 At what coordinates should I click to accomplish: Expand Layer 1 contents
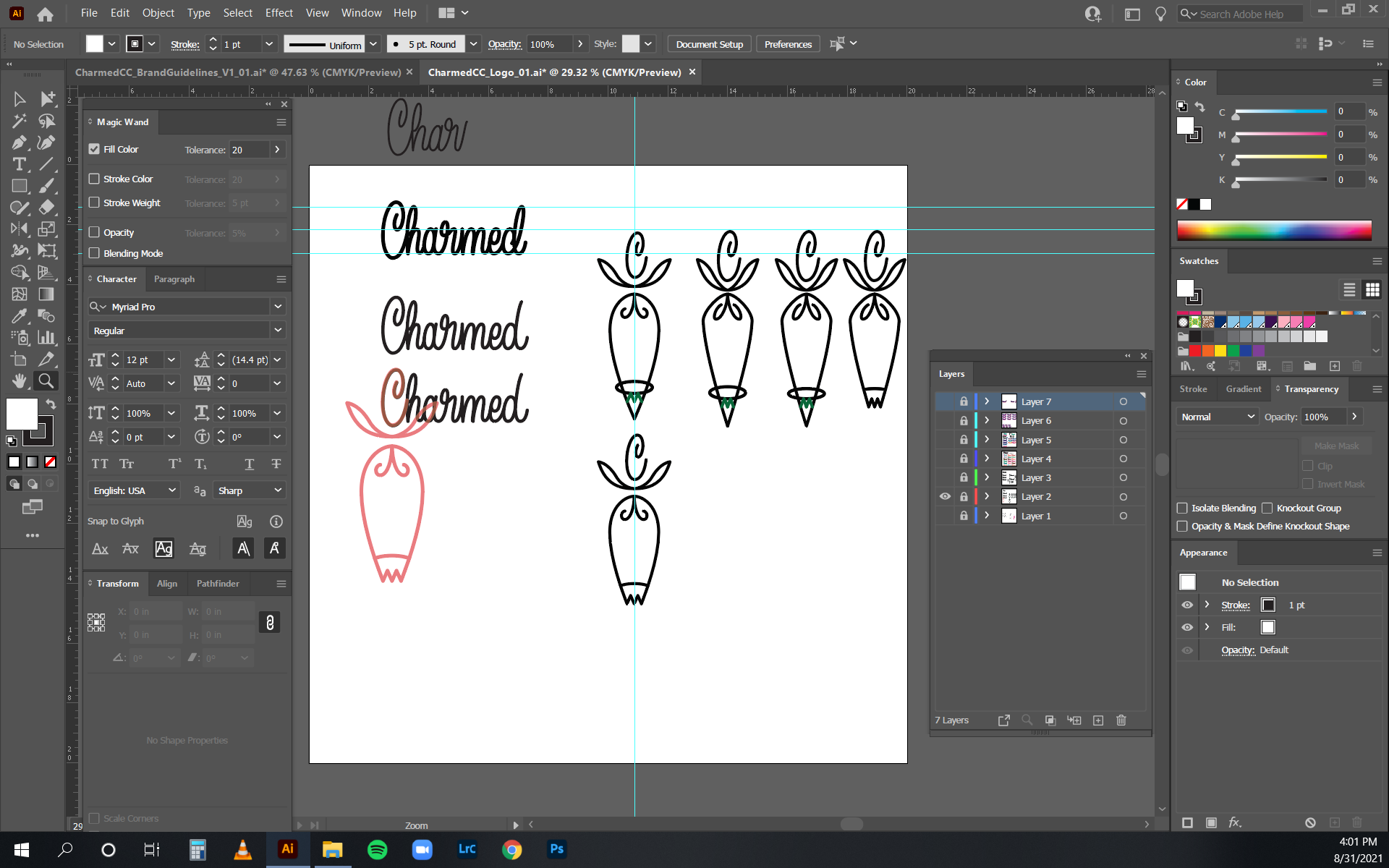coord(987,516)
